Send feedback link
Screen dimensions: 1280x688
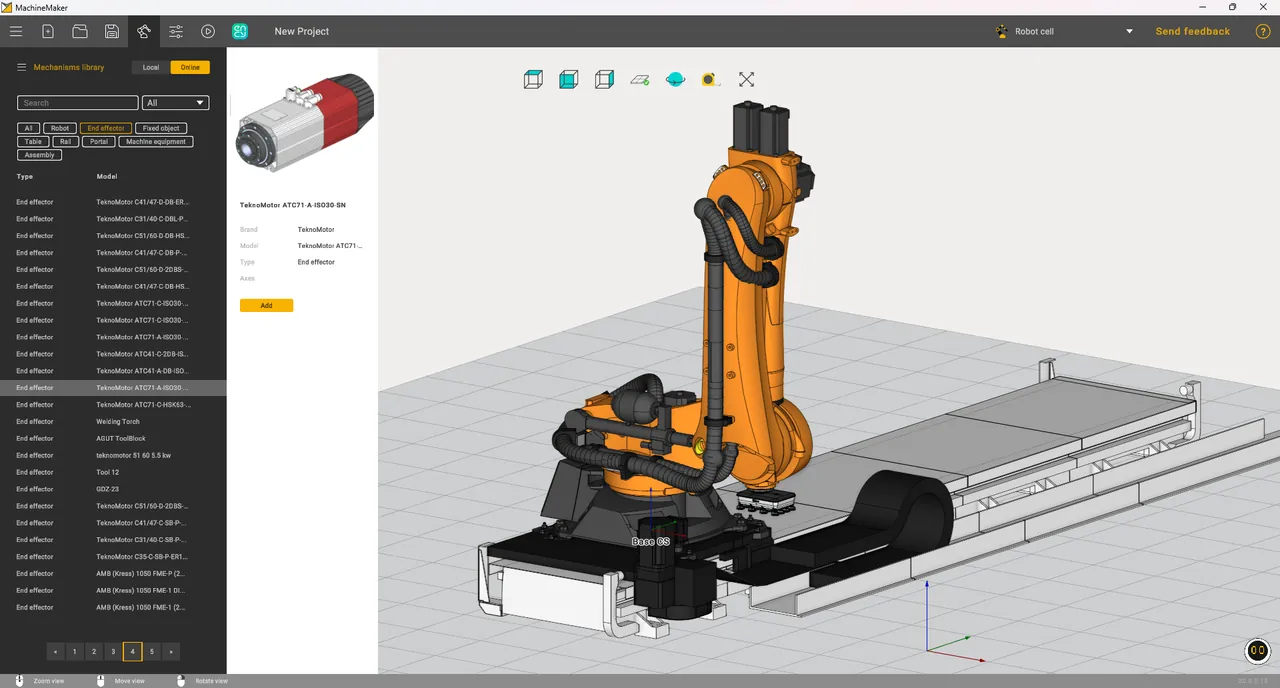1192,31
